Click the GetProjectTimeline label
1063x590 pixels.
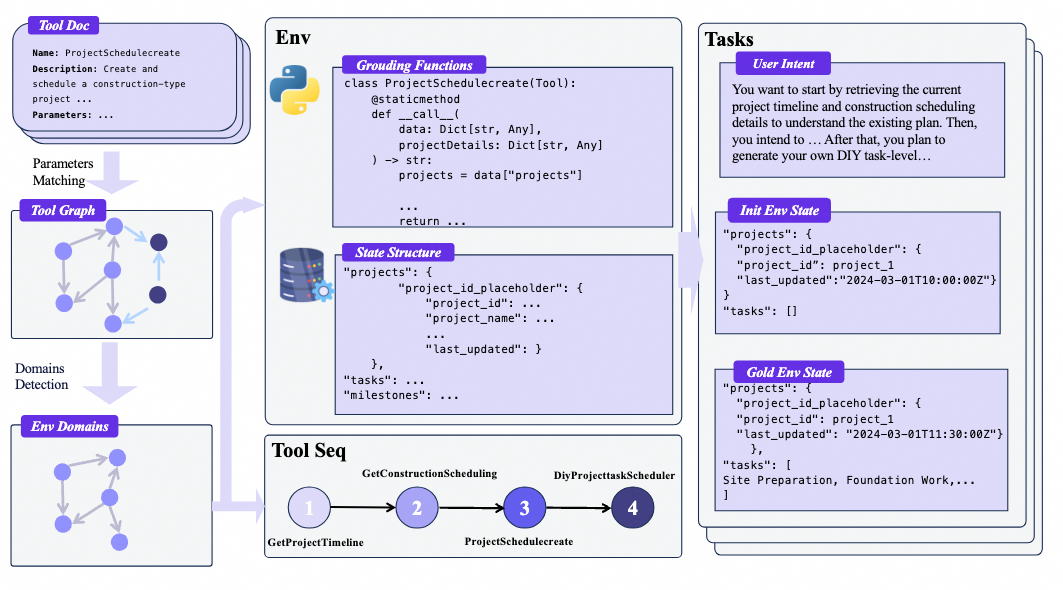(315, 543)
